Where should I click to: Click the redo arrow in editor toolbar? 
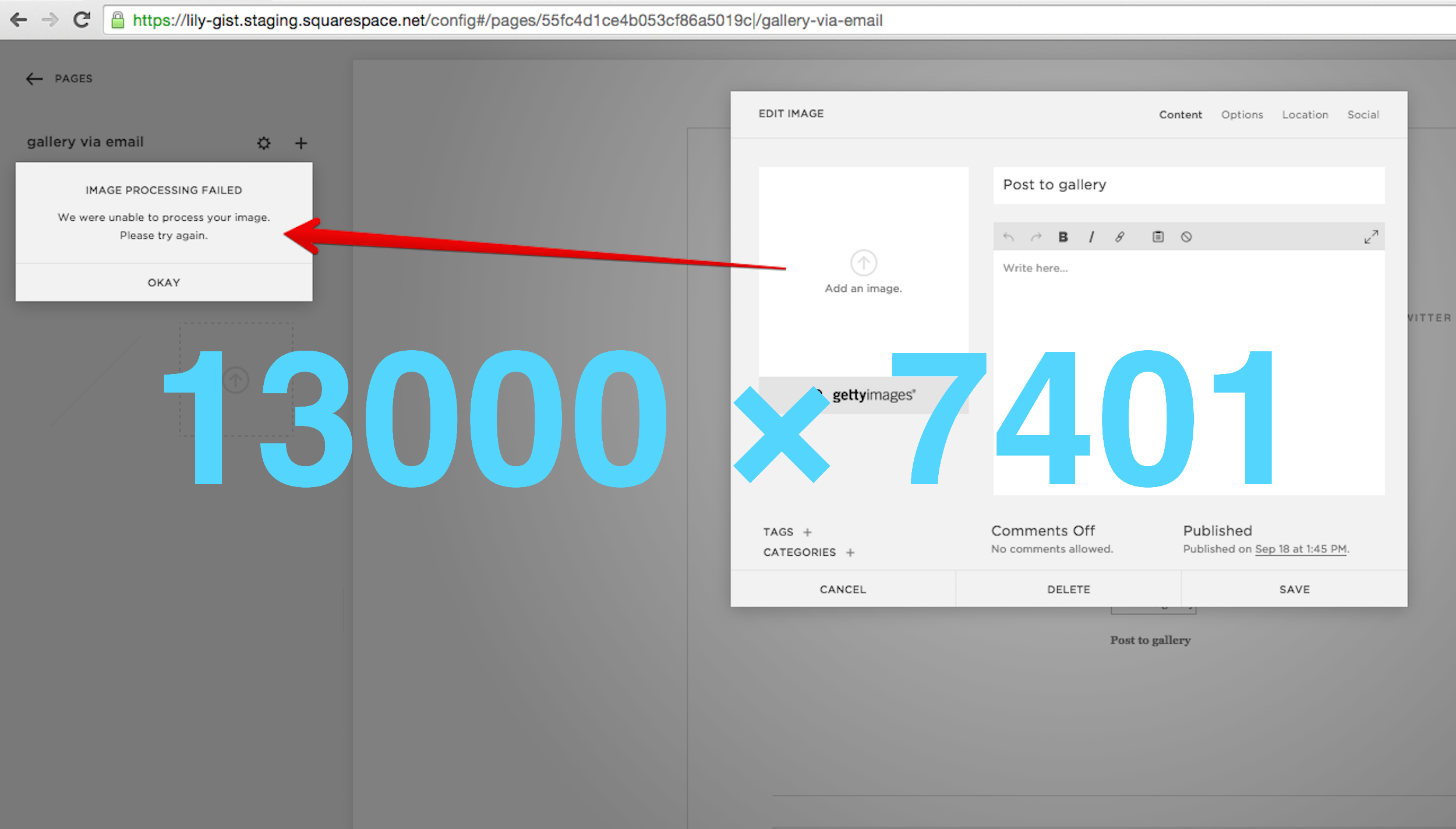tap(1036, 237)
